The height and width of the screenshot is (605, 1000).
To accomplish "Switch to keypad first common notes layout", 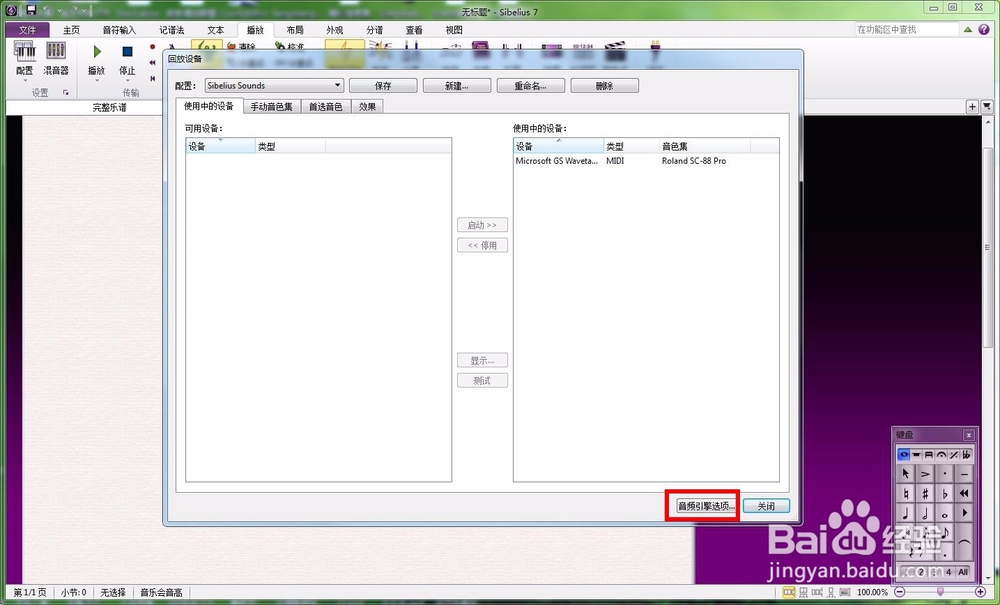I will pyautogui.click(x=904, y=455).
